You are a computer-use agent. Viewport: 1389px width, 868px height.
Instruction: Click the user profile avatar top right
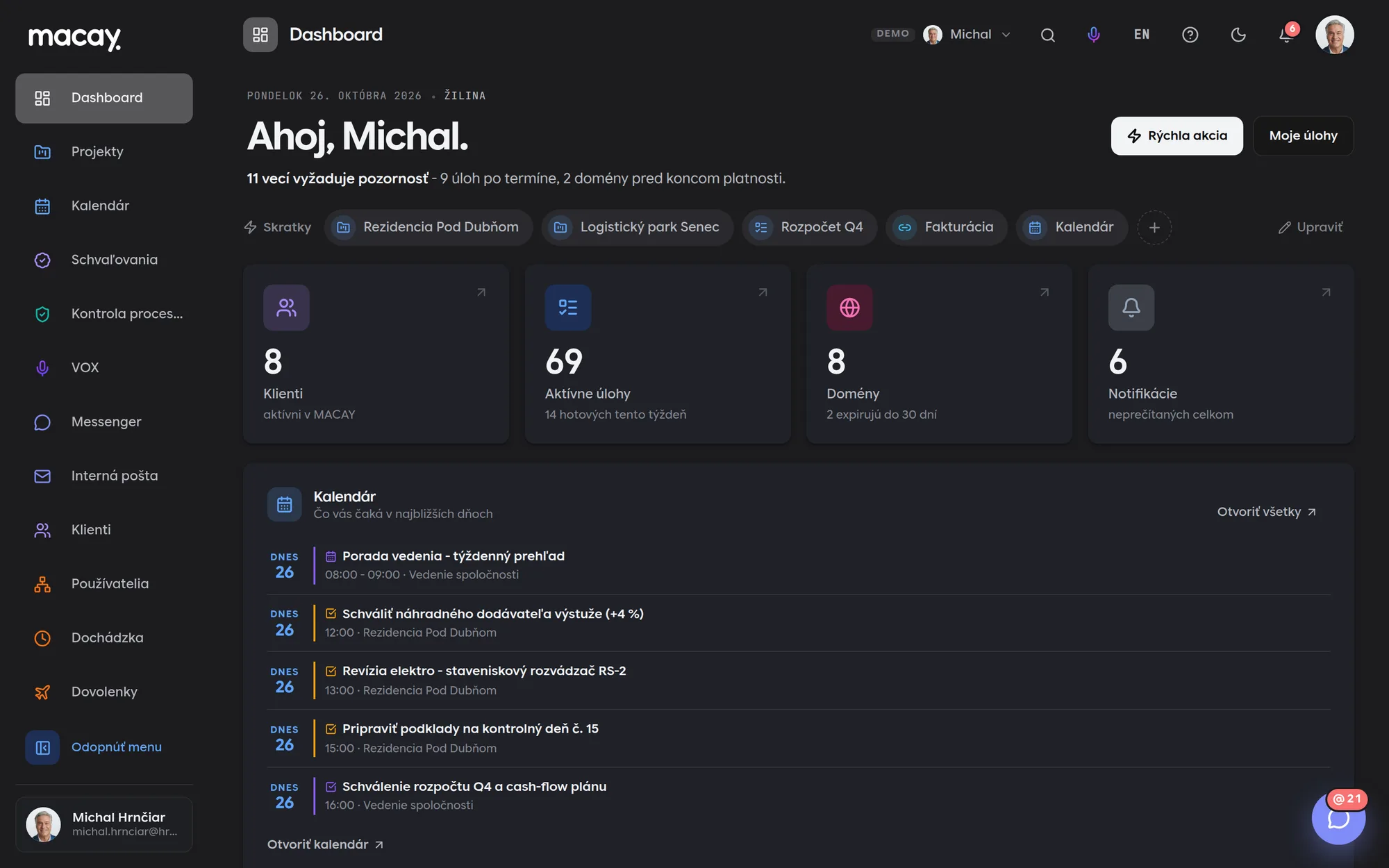point(1335,35)
